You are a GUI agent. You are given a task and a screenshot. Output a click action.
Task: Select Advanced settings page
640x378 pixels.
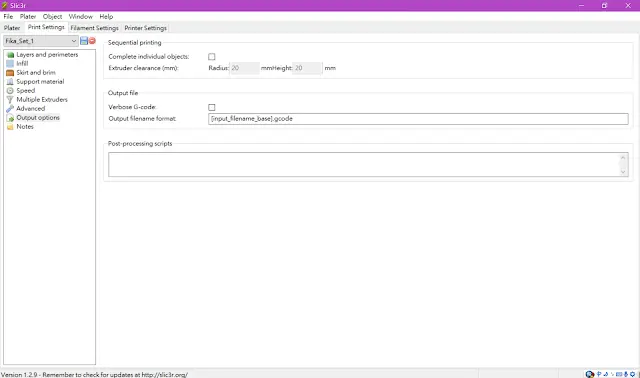pos(31,109)
